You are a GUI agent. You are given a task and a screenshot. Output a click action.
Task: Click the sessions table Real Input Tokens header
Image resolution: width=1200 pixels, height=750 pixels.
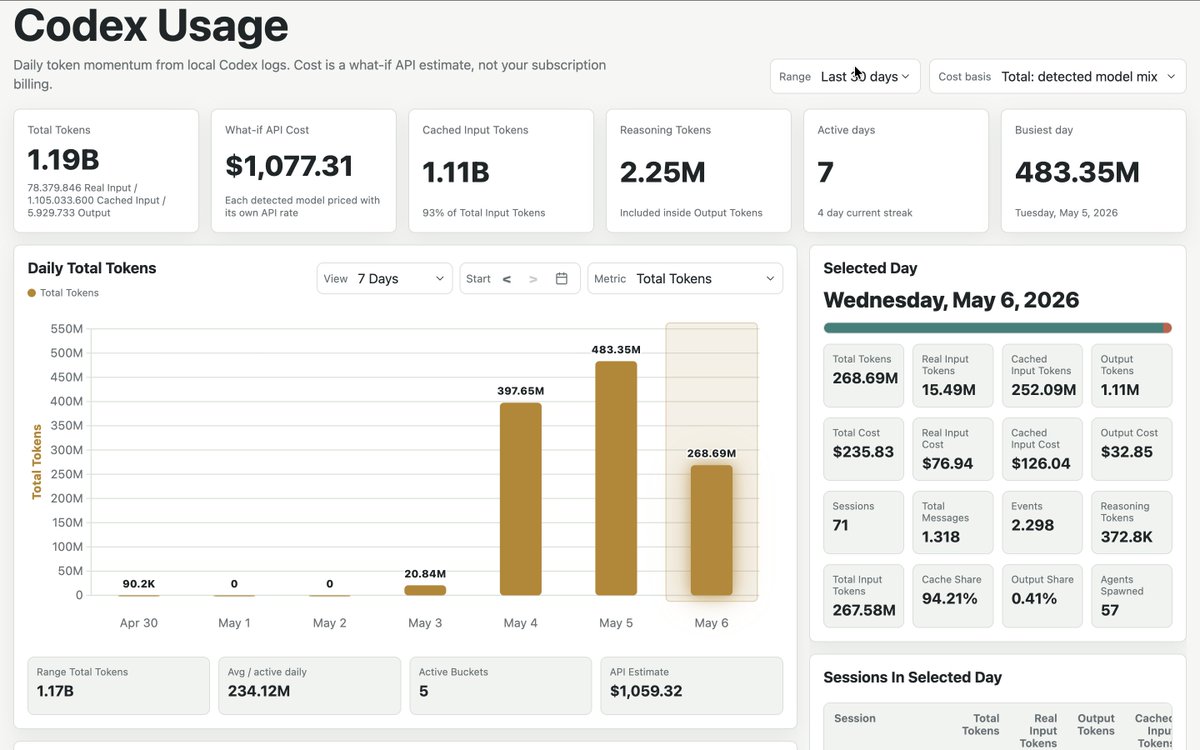coord(1038,730)
